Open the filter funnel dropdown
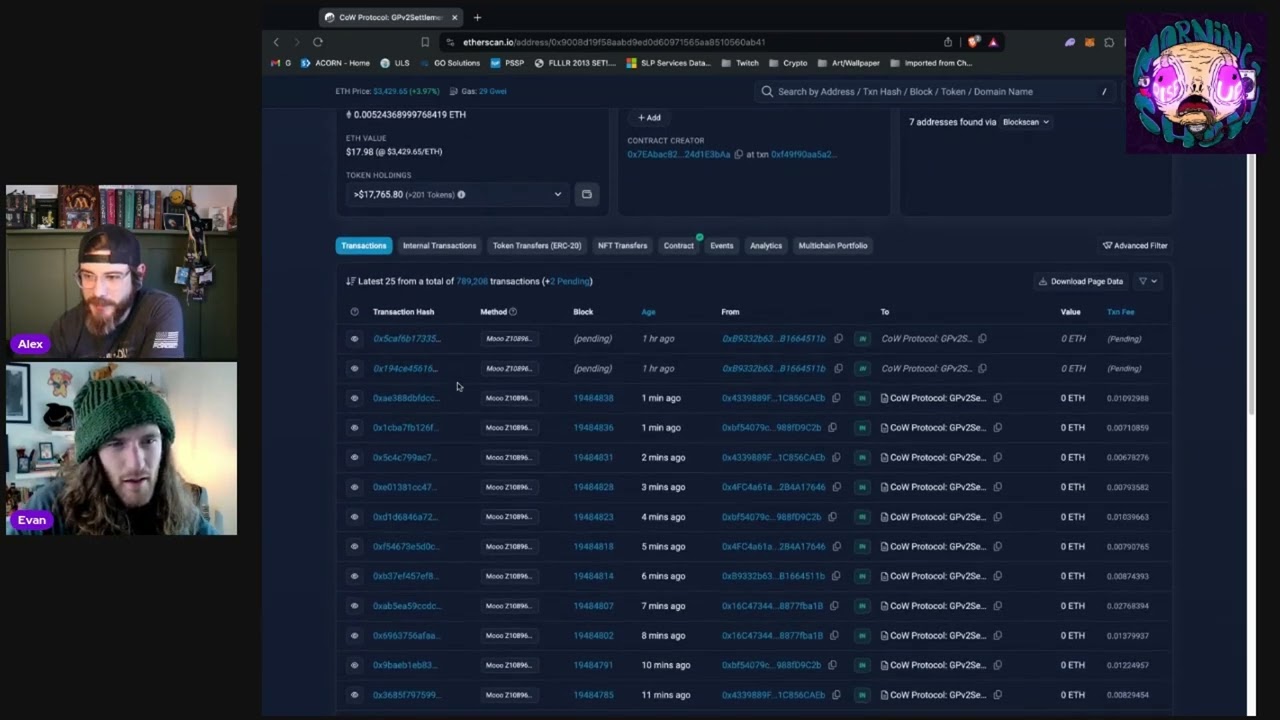Screen dimensions: 1280x720 [x=1148, y=281]
